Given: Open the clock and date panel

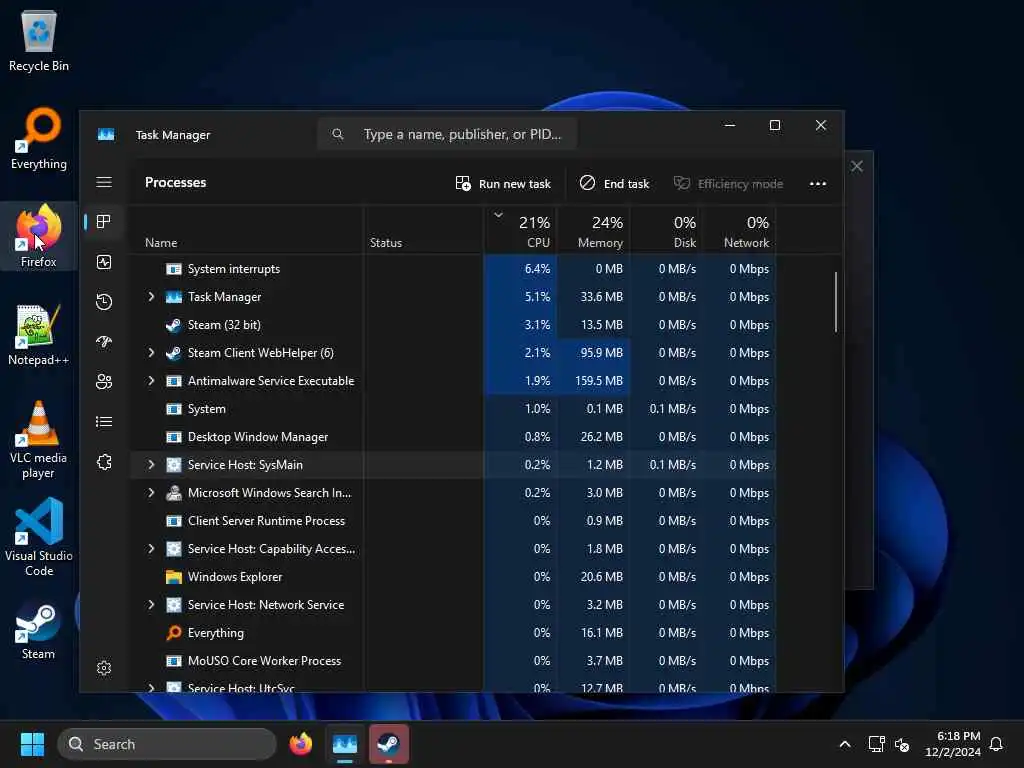Looking at the screenshot, I should point(953,744).
